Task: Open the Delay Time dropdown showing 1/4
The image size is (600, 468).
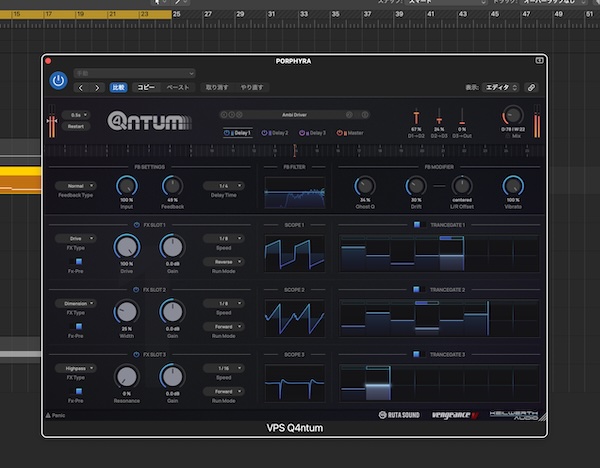Action: point(223,186)
